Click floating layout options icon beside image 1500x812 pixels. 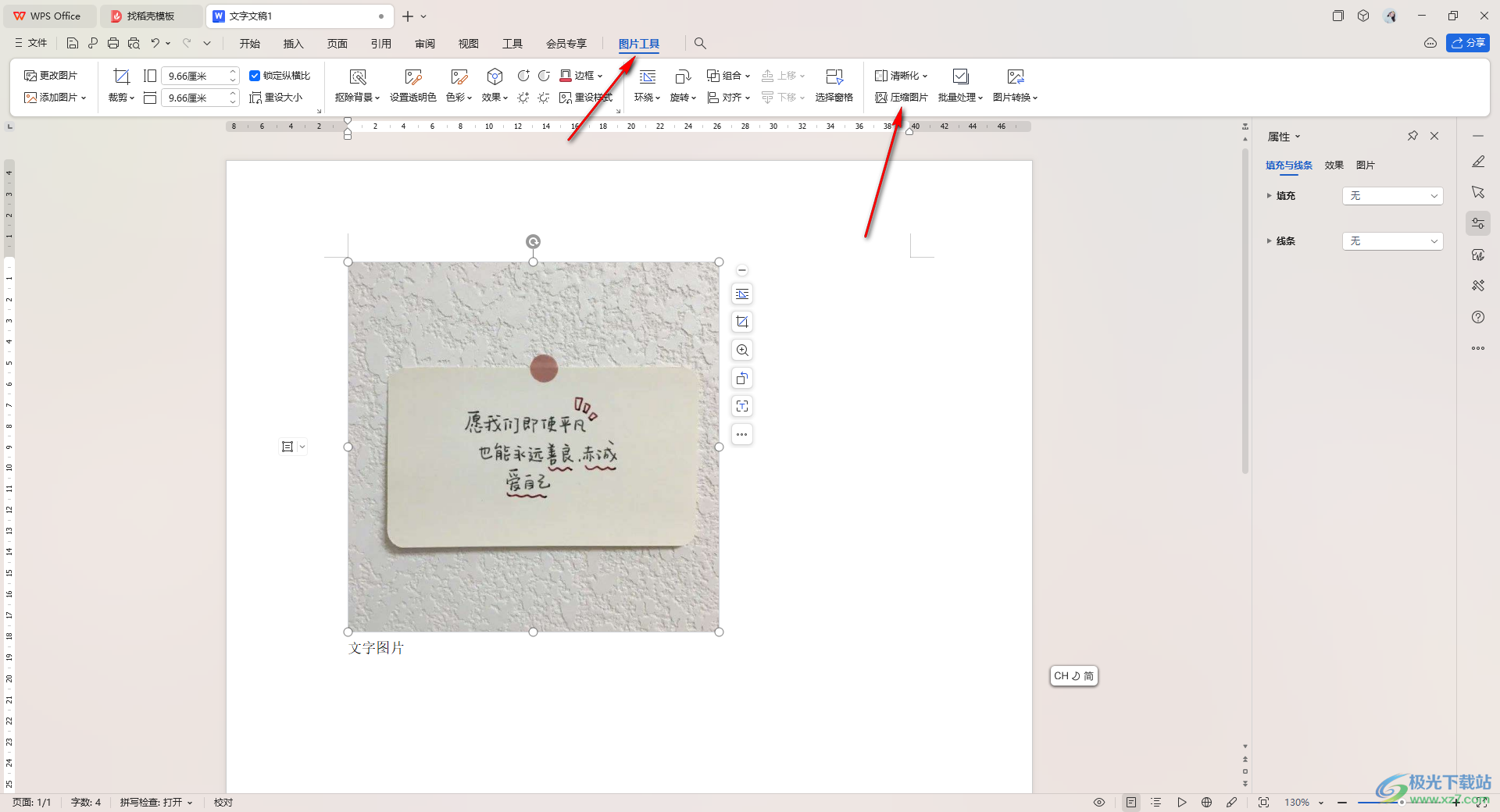click(742, 294)
